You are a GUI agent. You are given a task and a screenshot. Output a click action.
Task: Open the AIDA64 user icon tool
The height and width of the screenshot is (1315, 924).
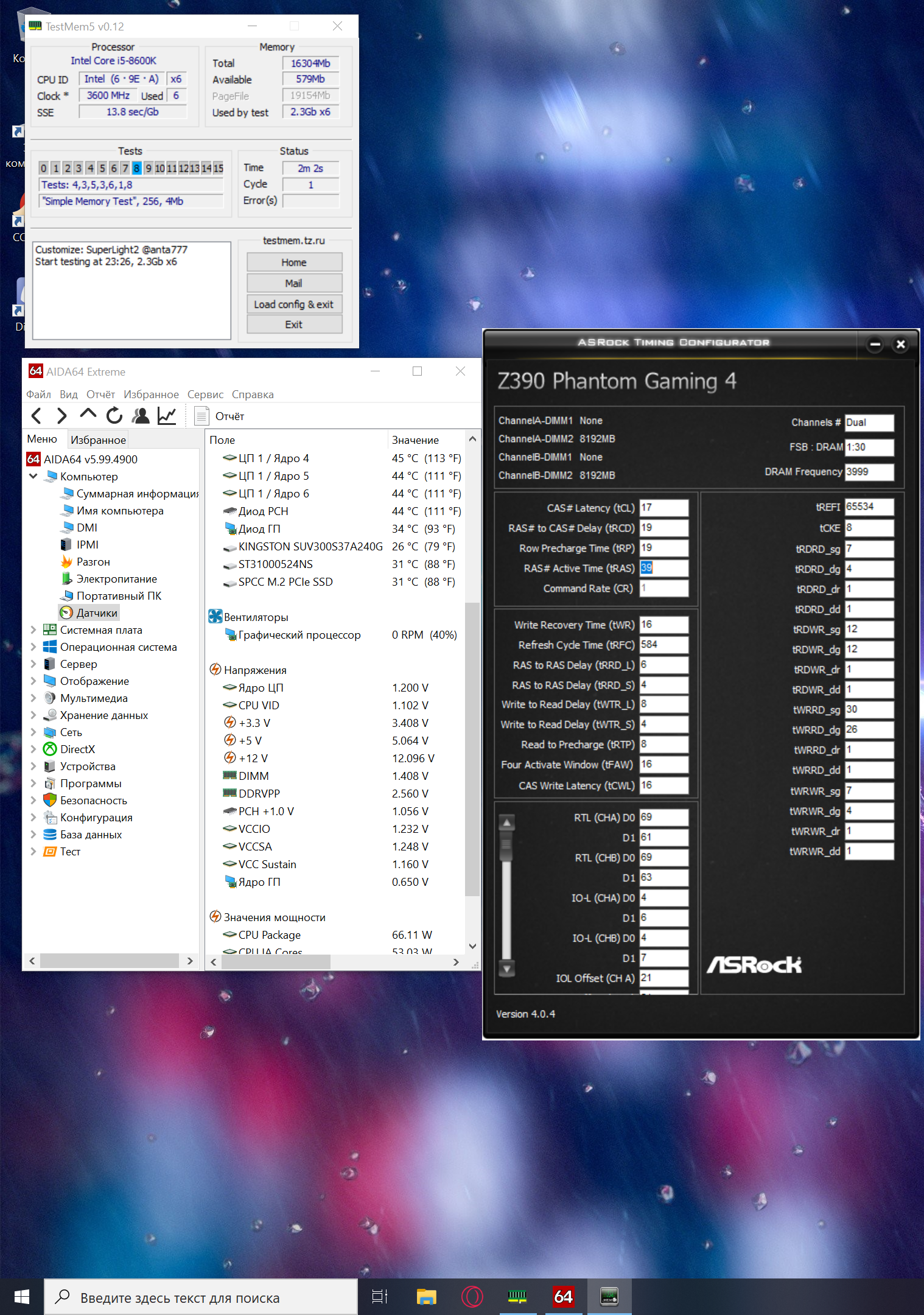click(x=141, y=416)
